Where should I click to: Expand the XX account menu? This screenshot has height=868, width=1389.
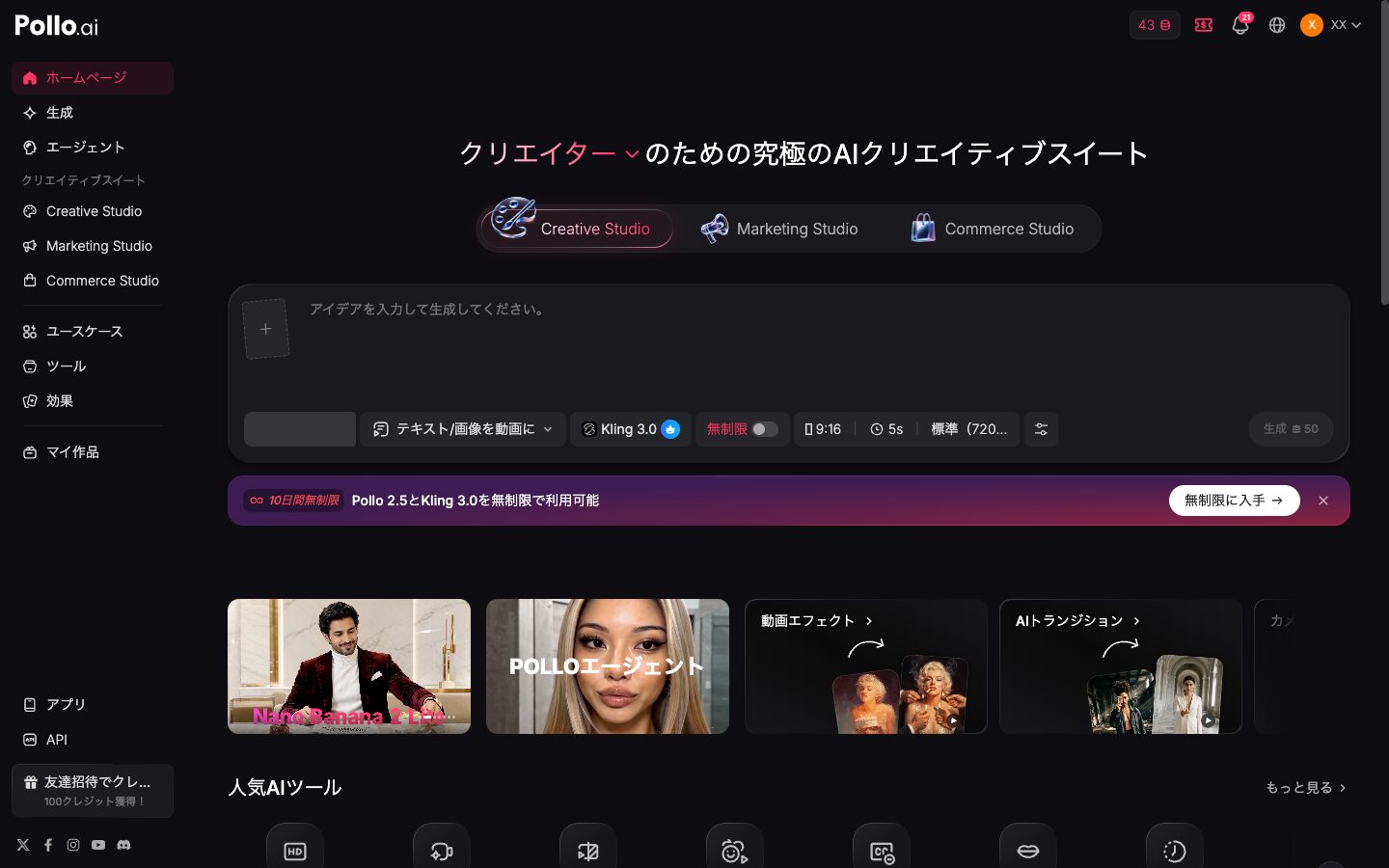pos(1330,25)
